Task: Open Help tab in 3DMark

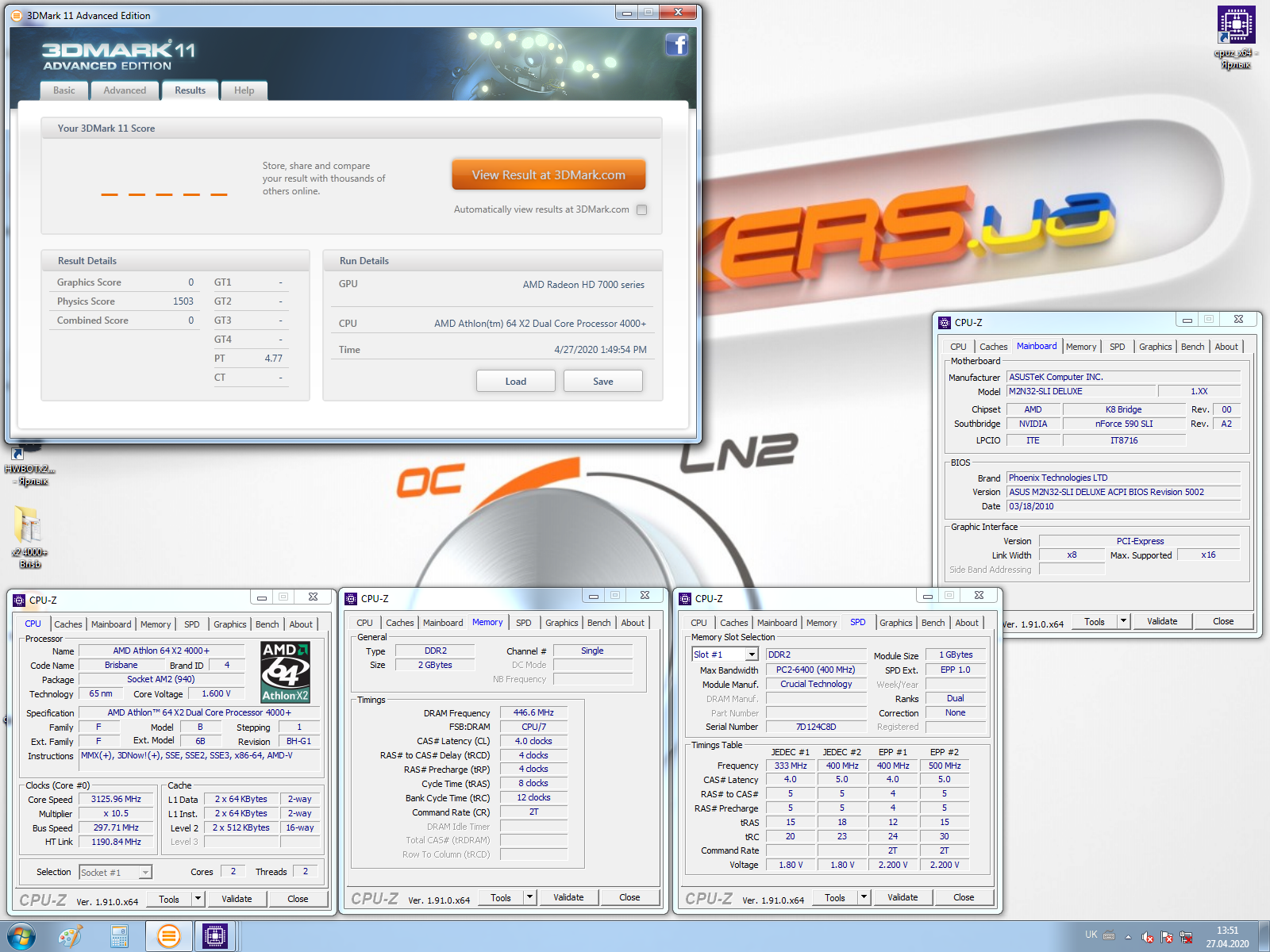Action: coord(244,90)
